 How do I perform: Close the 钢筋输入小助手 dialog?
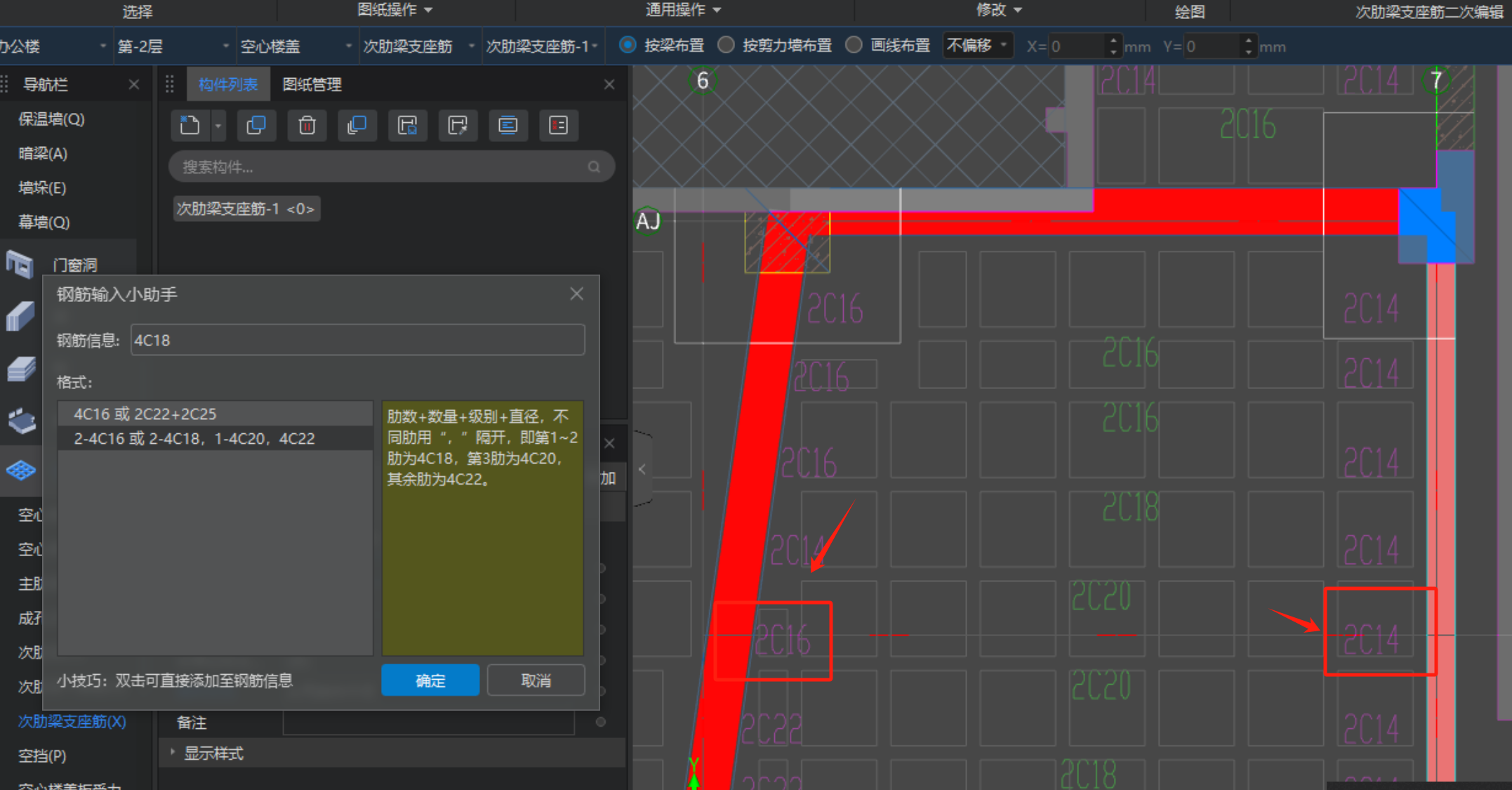(576, 294)
